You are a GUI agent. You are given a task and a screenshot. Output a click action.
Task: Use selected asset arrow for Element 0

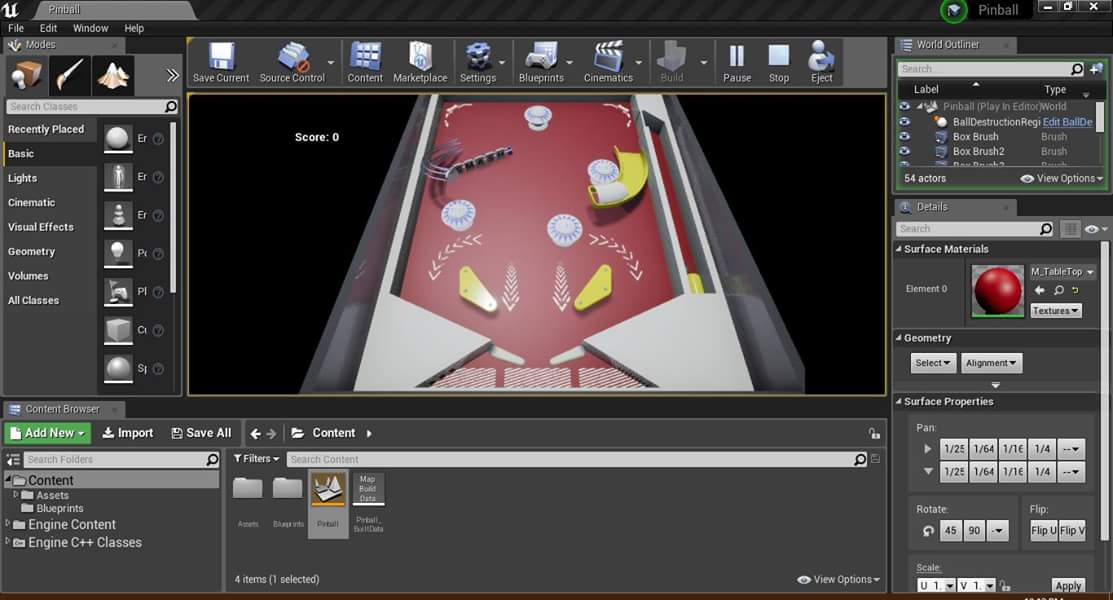click(x=1039, y=290)
